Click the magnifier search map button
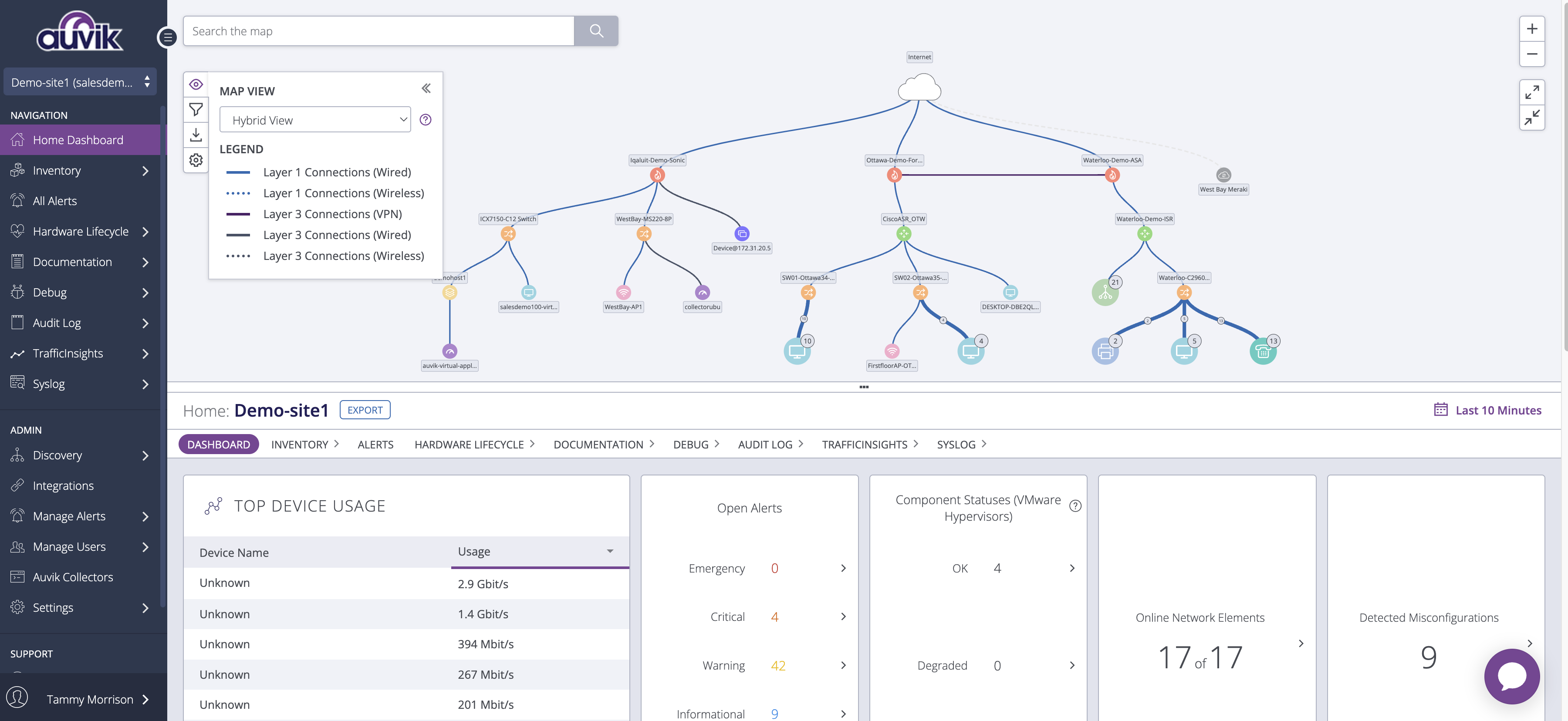Viewport: 1568px width, 721px height. [x=596, y=31]
